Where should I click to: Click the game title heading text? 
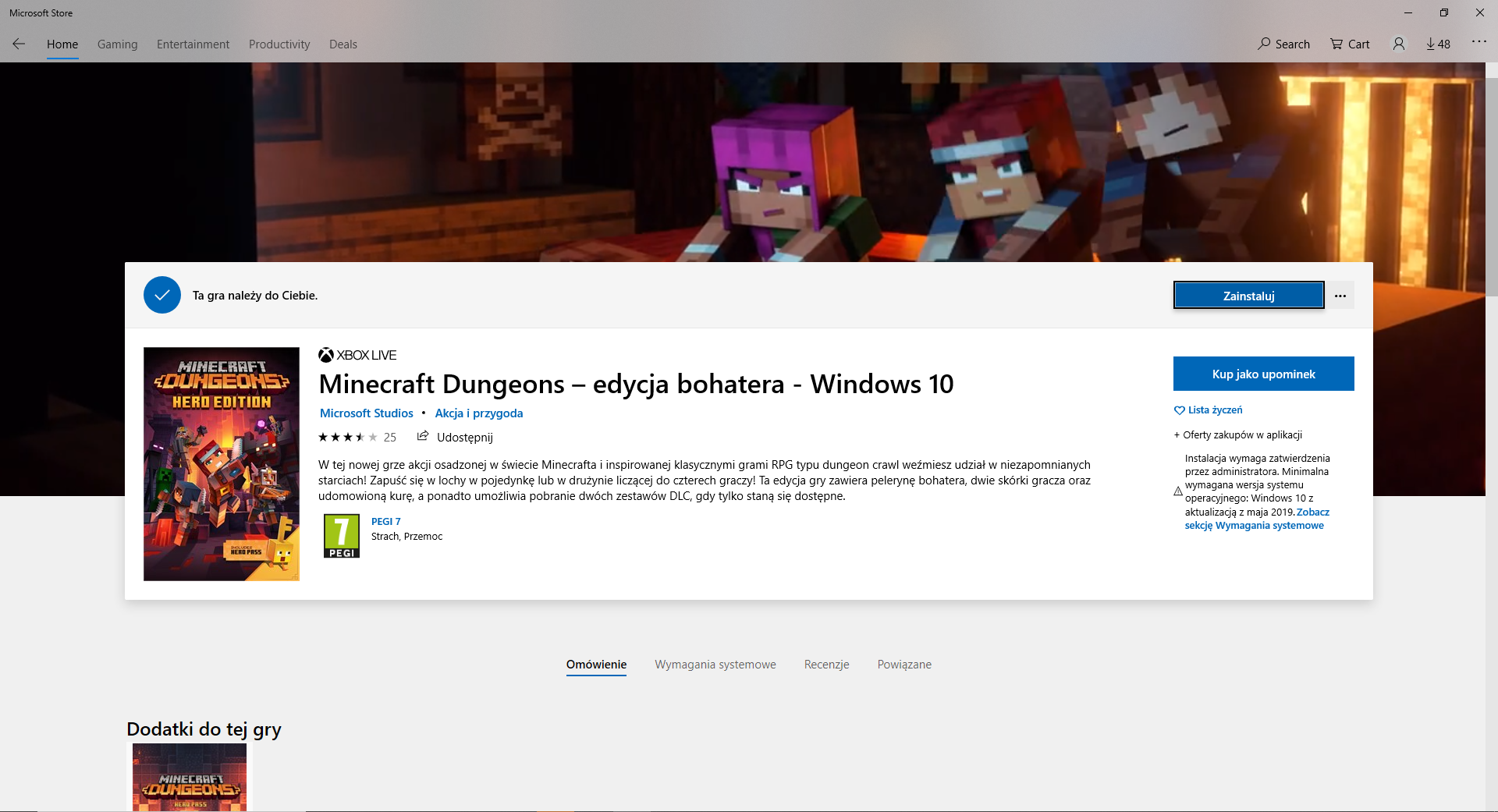[636, 384]
